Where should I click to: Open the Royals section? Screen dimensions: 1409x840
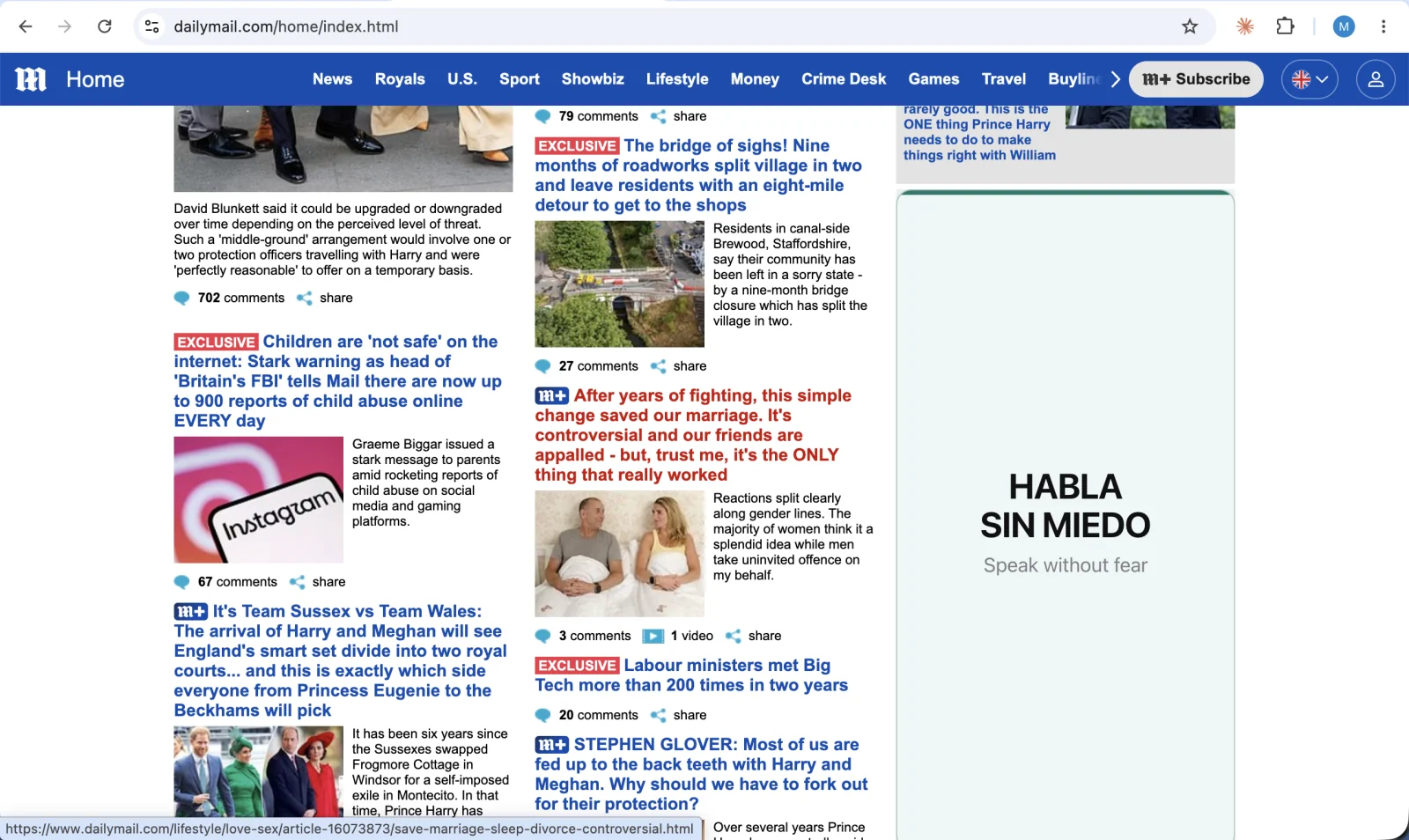[x=400, y=79]
